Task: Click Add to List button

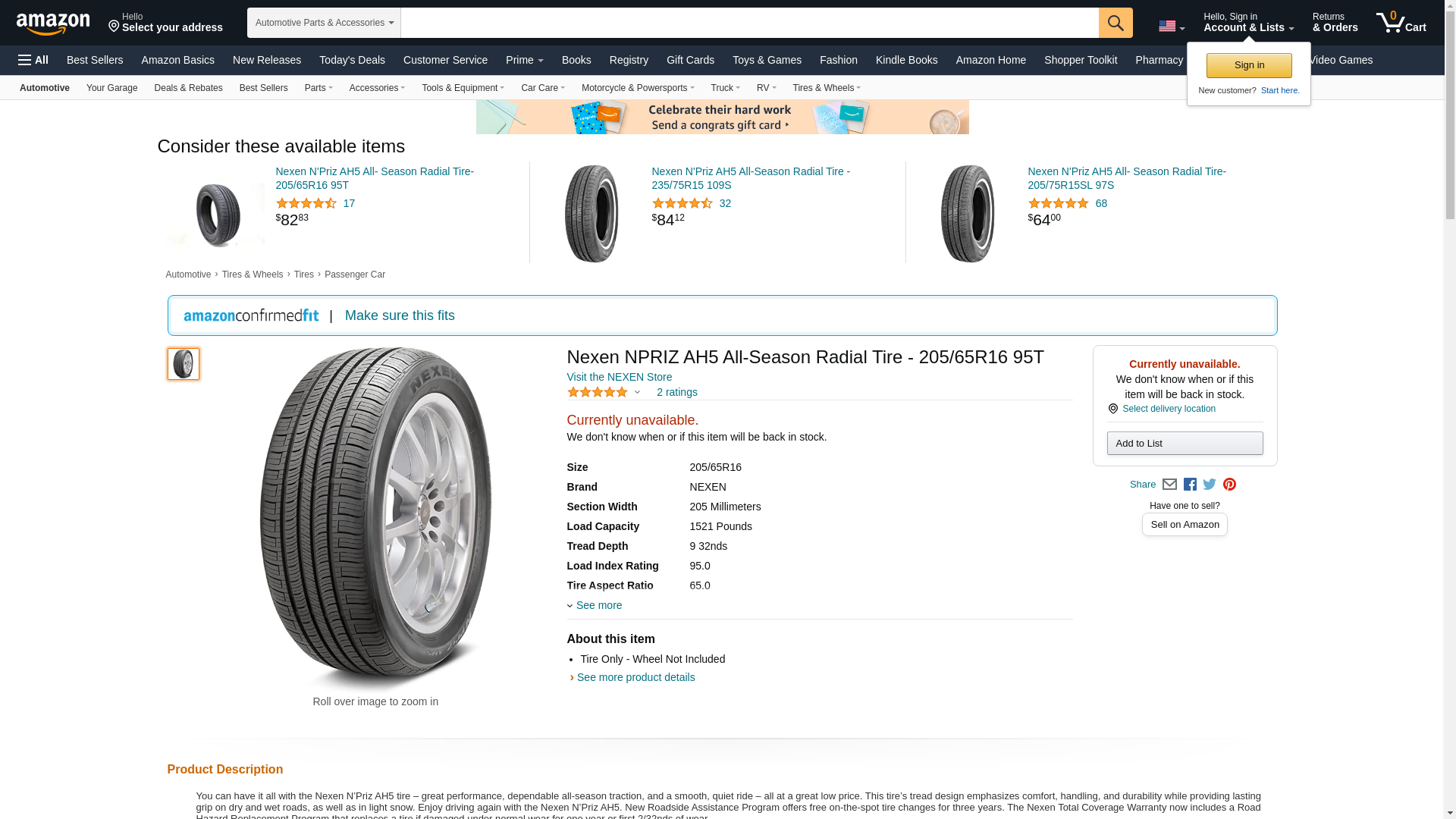Action: 1184,444
